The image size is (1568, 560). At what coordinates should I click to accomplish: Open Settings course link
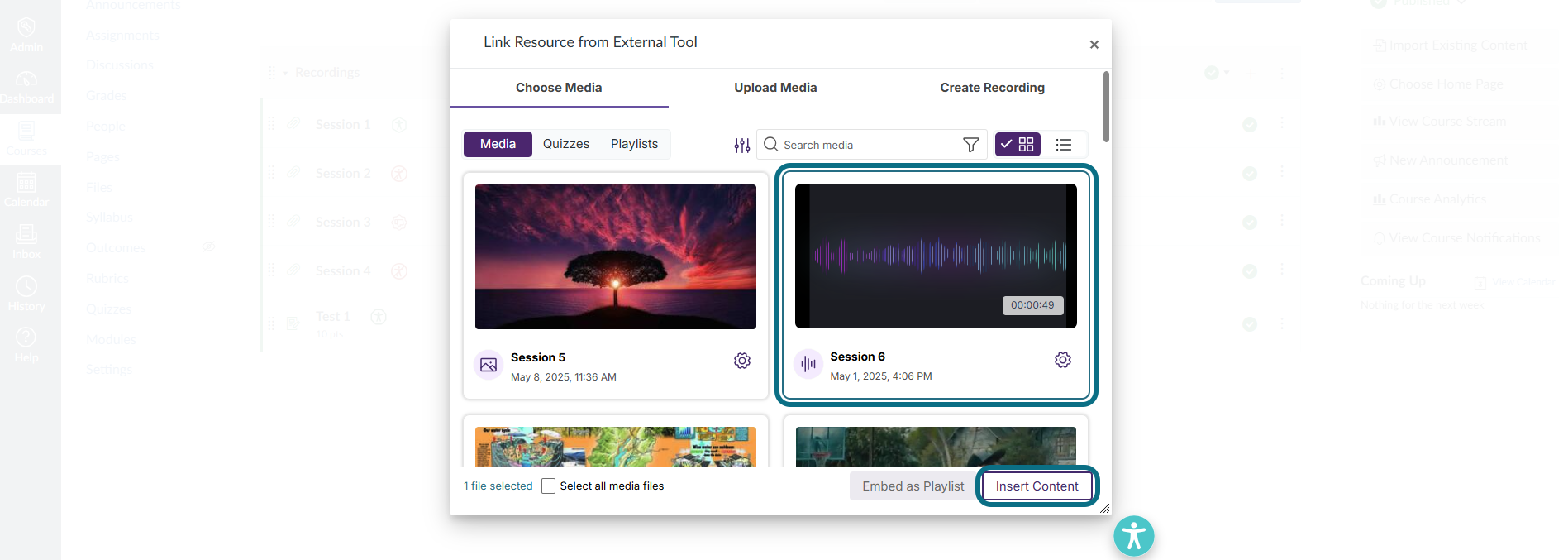pos(109,369)
